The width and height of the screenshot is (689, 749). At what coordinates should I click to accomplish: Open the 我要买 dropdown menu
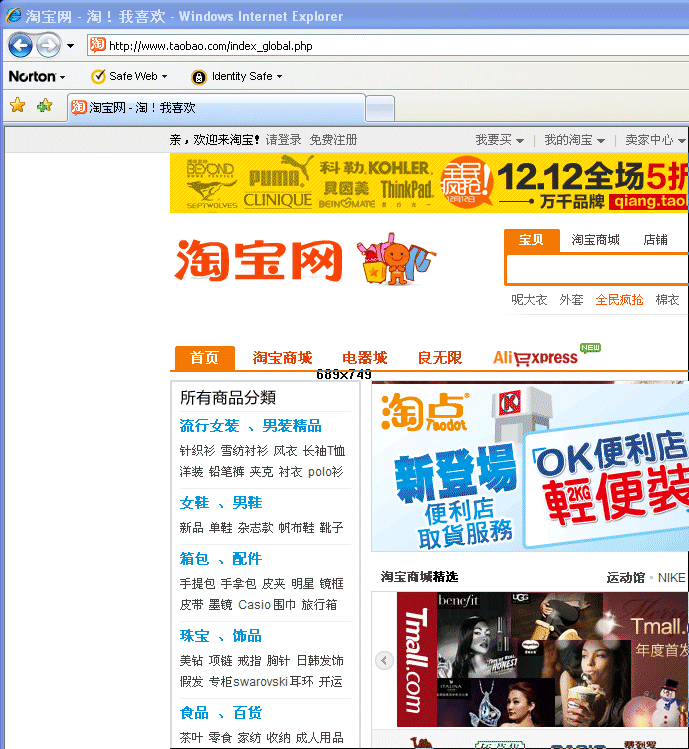pyautogui.click(x=498, y=140)
